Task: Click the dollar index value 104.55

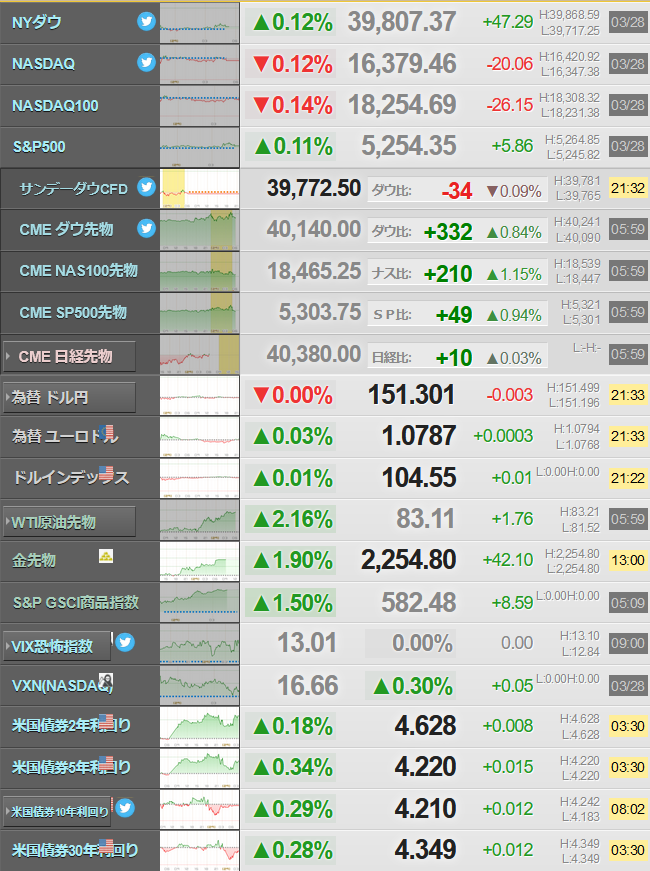Action: 419,478
